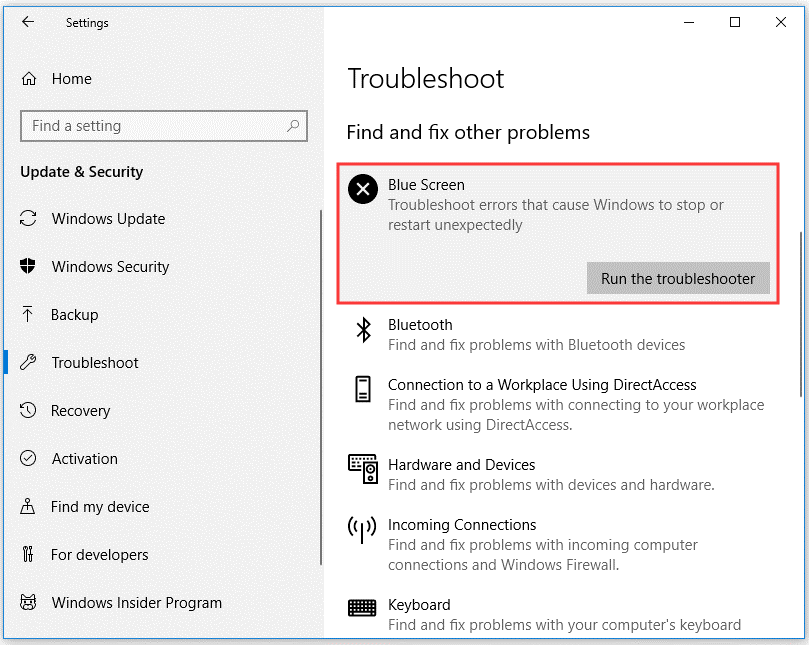
Task: Maximize the Settings window
Action: coord(735,22)
